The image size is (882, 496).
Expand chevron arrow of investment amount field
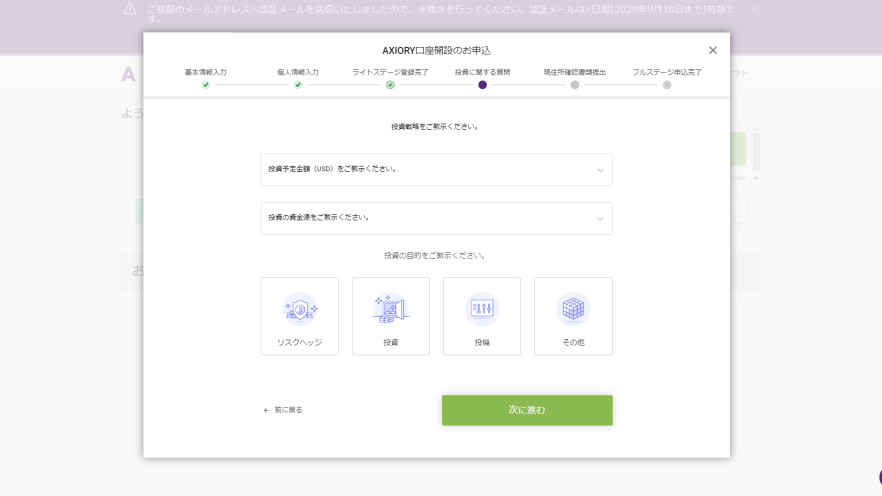coord(600,170)
